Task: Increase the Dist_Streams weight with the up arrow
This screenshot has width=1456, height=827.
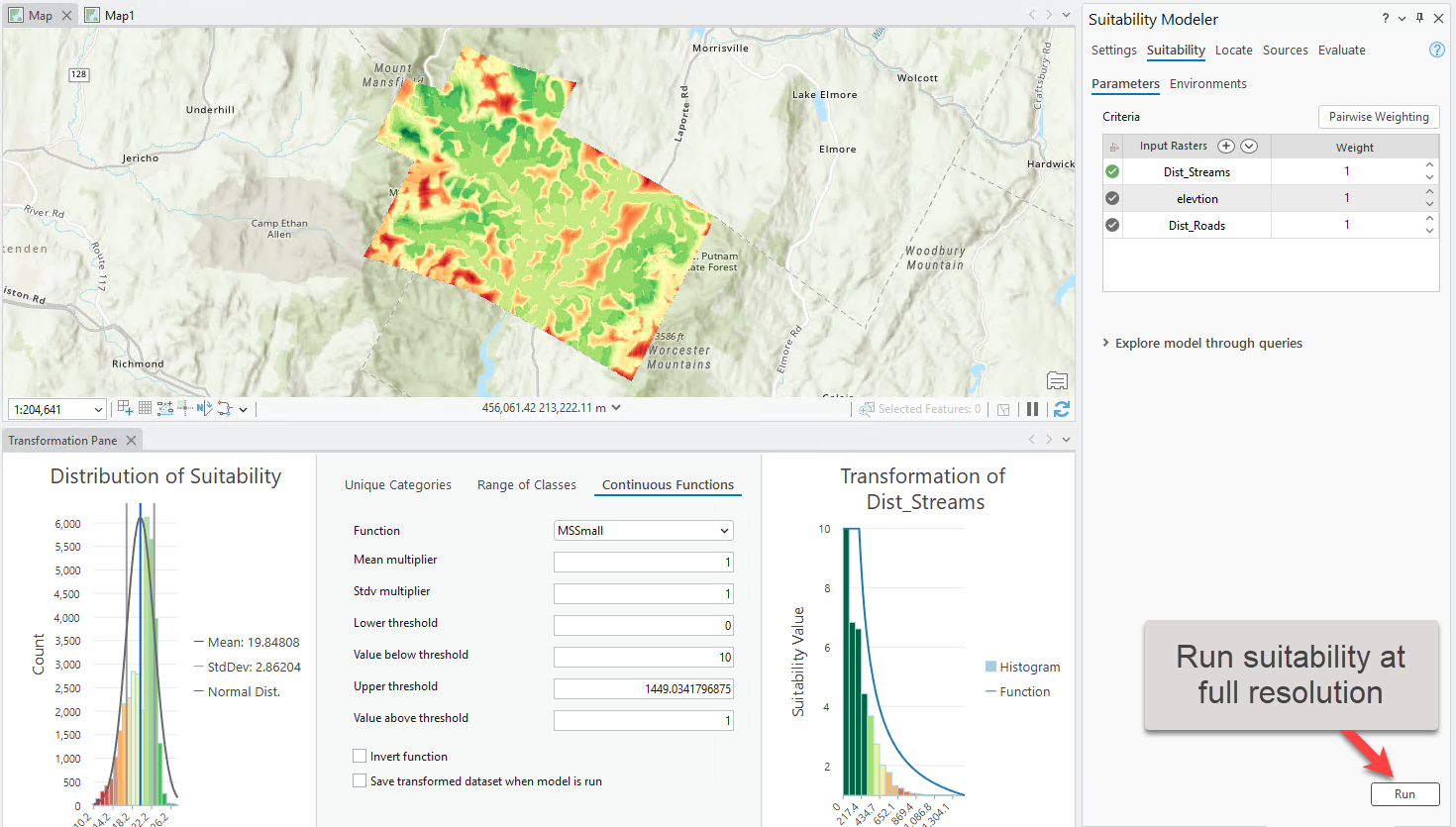Action: [x=1429, y=165]
